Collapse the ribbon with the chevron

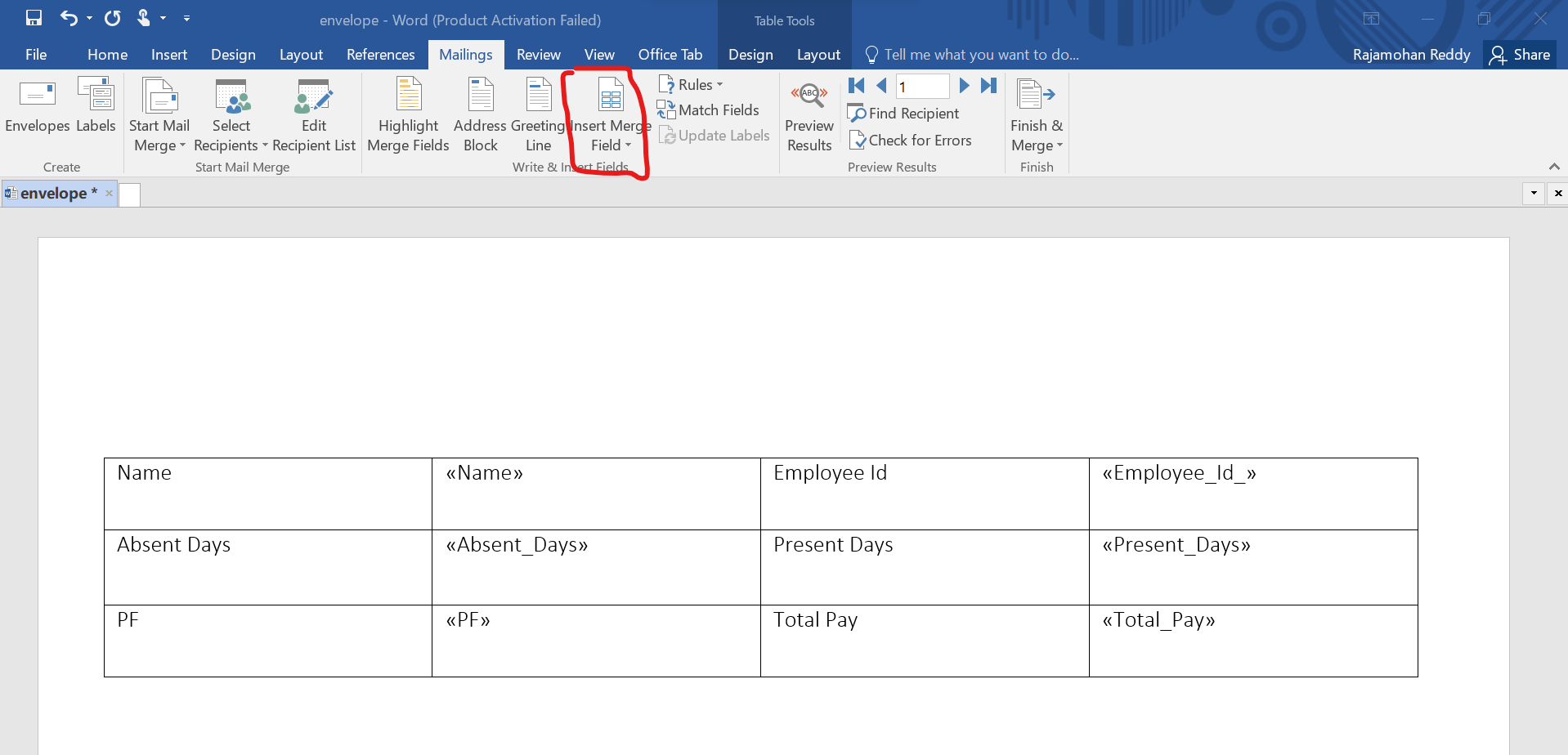click(1554, 167)
